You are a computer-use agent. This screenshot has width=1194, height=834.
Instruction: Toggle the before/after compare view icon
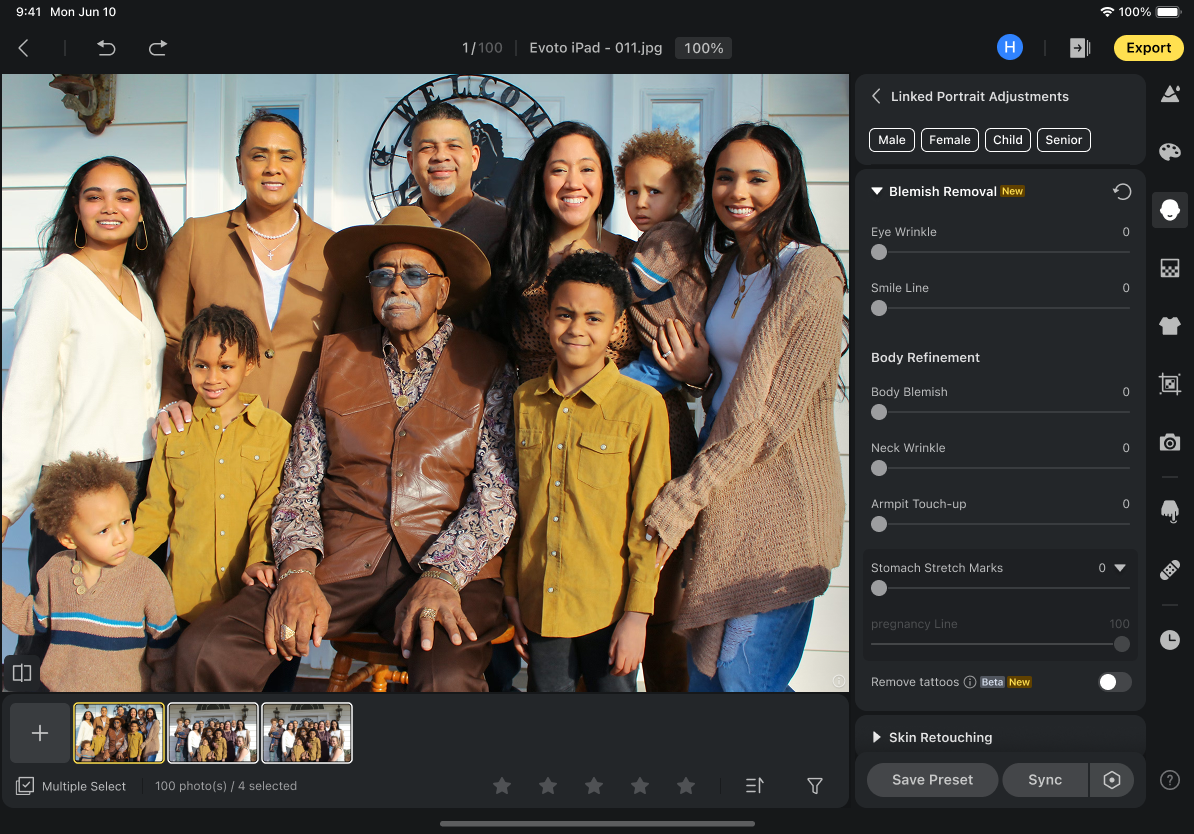coord(22,673)
